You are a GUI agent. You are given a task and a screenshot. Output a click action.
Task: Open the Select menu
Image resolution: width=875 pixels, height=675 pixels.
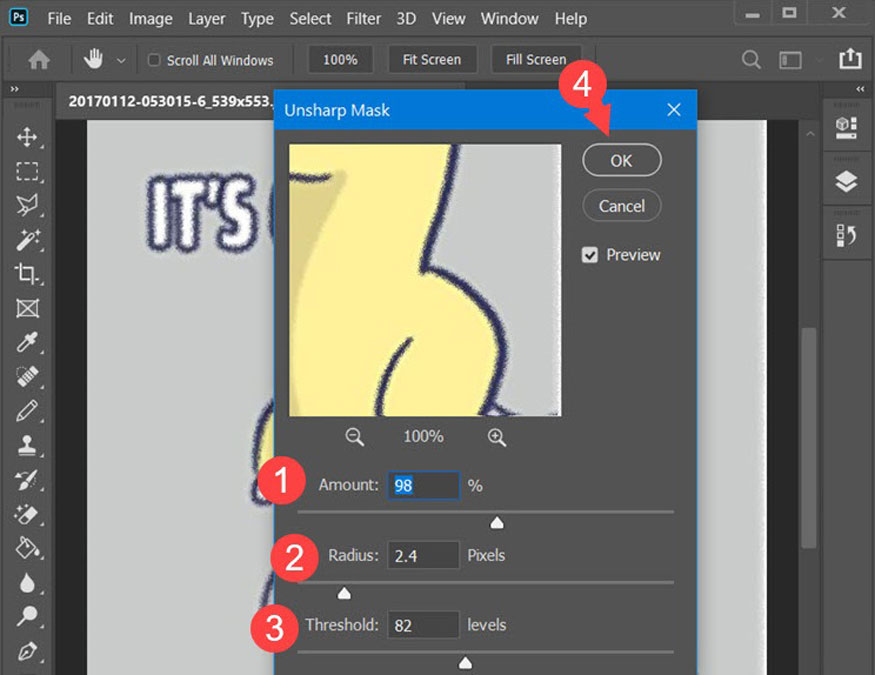tap(310, 18)
